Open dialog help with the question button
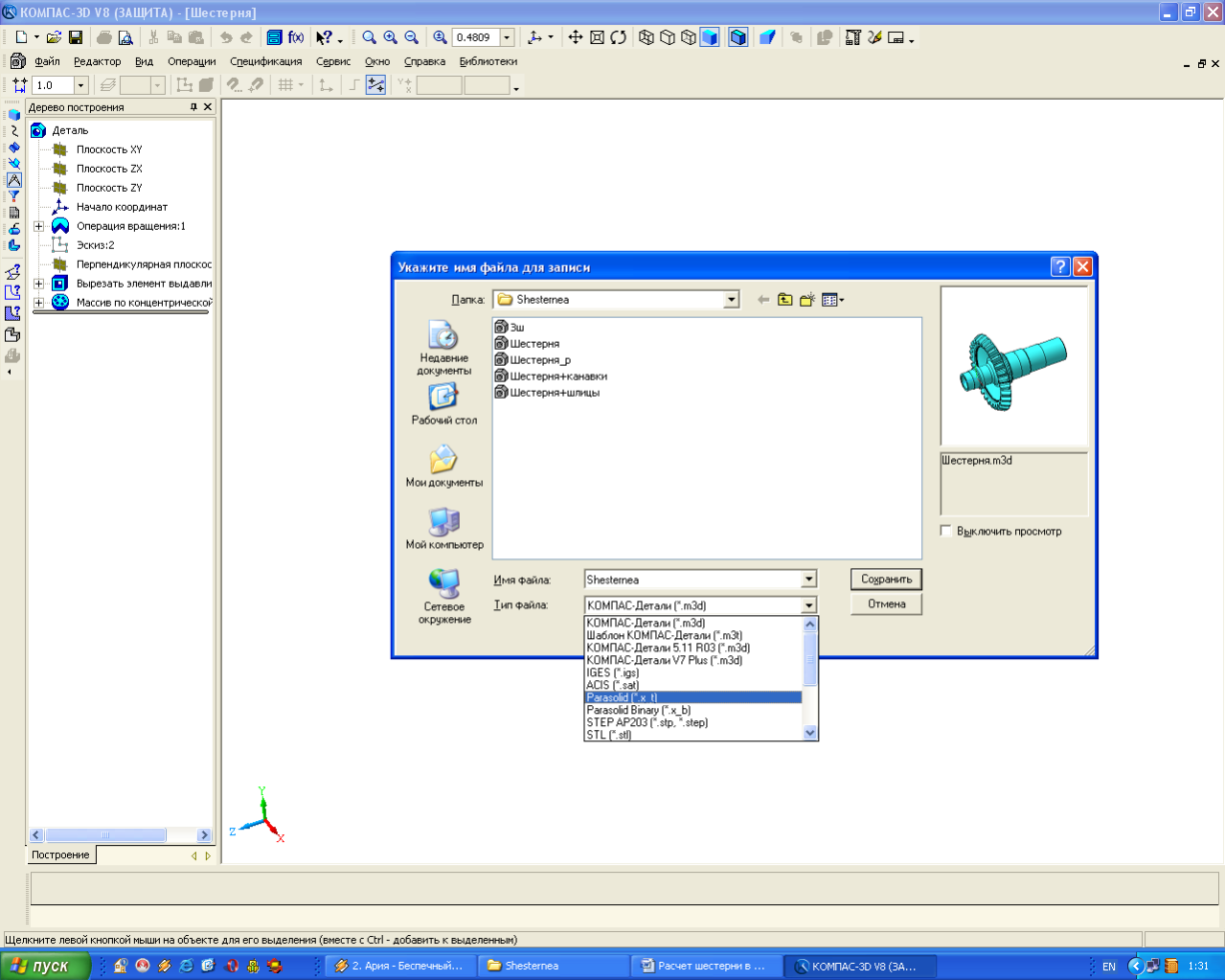 pos(1060,267)
